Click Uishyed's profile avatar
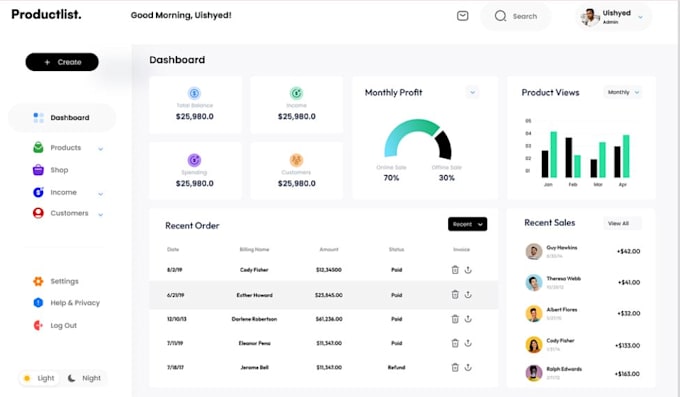Image resolution: width=680 pixels, height=397 pixels. point(590,17)
